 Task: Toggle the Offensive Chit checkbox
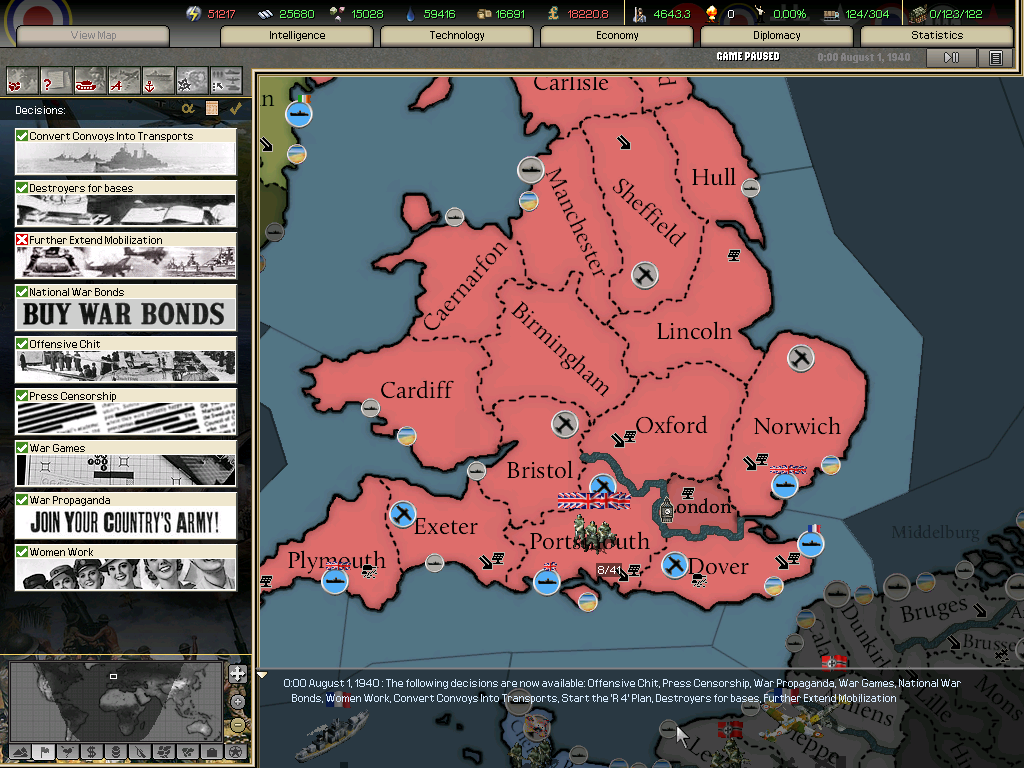click(22, 344)
